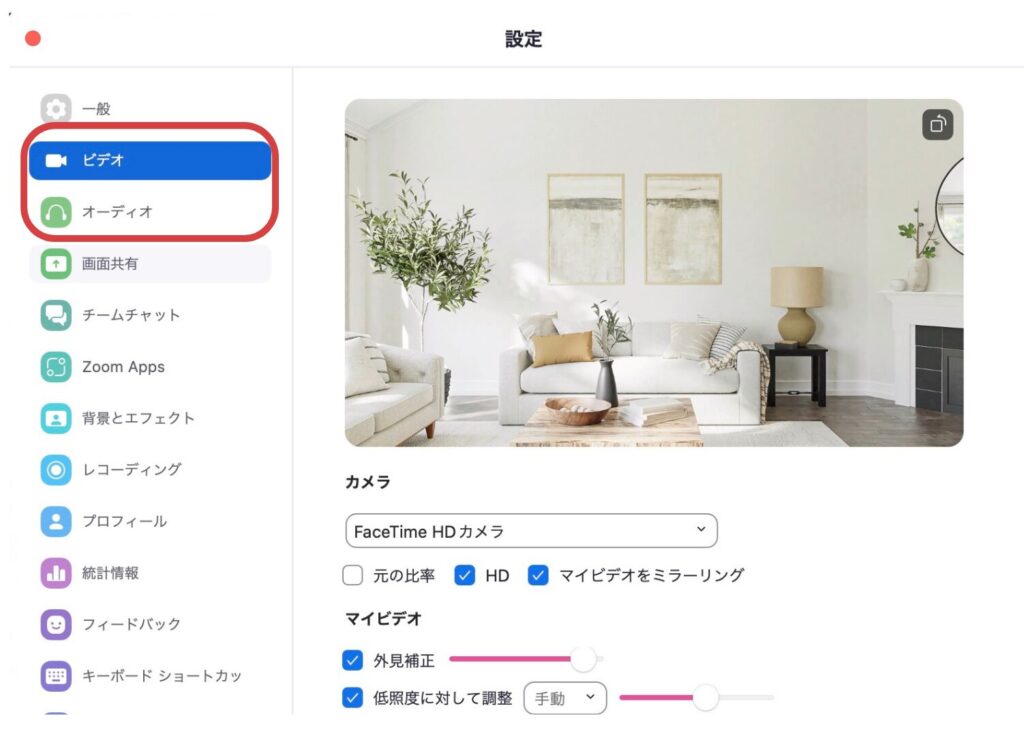Expand the camera selection combo box arrow
This screenshot has width=1024, height=736.
(x=703, y=530)
